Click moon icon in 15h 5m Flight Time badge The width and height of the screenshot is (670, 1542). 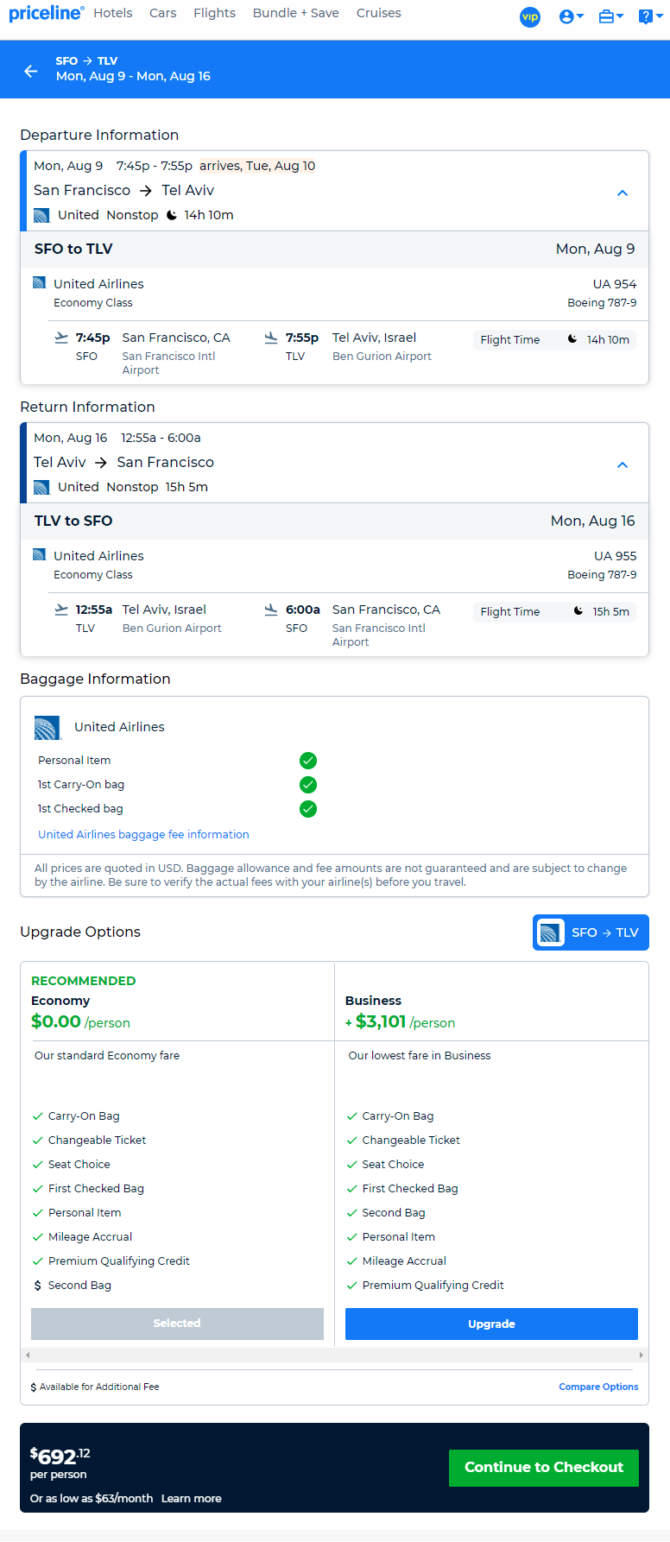tap(578, 612)
